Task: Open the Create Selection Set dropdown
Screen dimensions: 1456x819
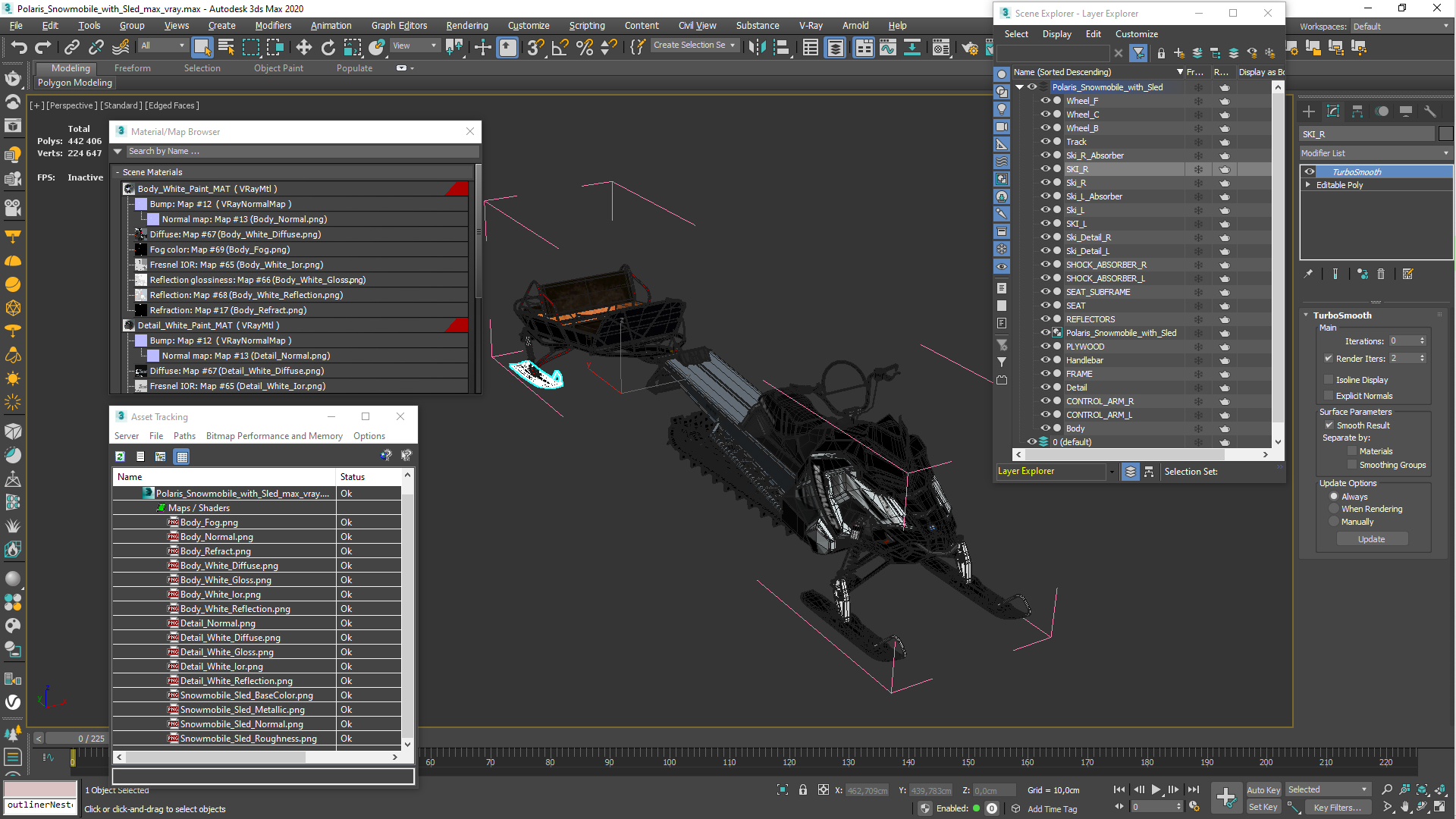Action: click(694, 45)
